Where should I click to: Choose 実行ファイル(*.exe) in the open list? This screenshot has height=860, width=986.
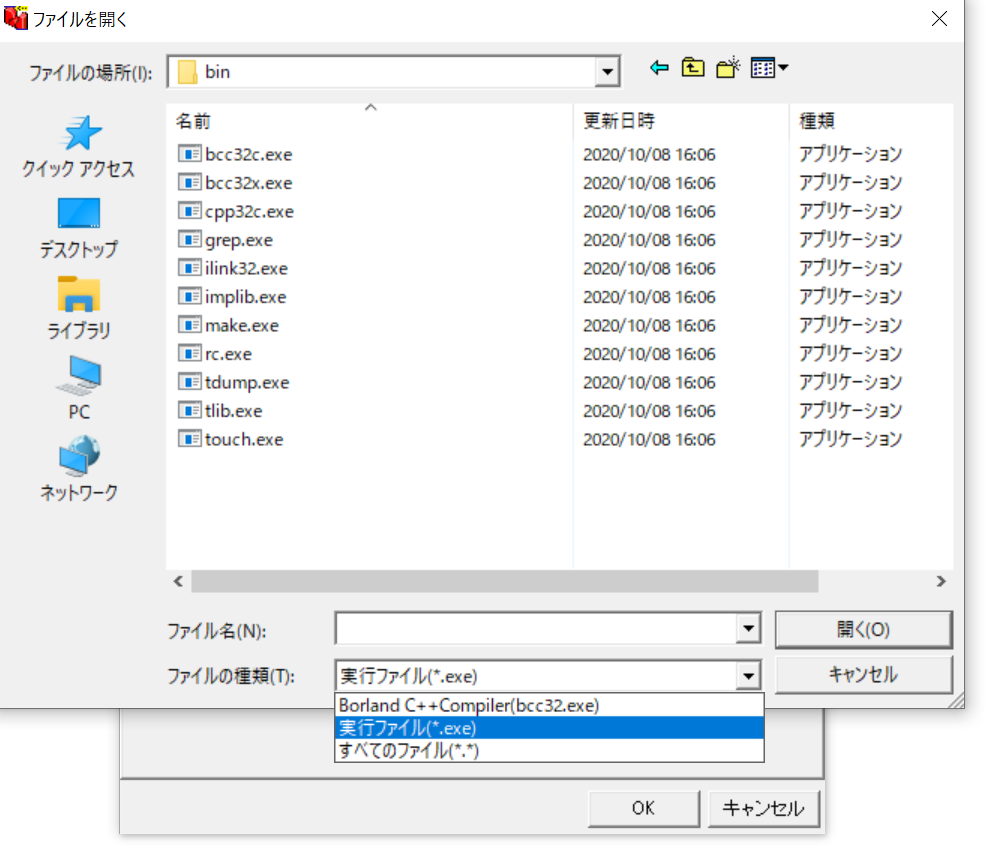549,728
